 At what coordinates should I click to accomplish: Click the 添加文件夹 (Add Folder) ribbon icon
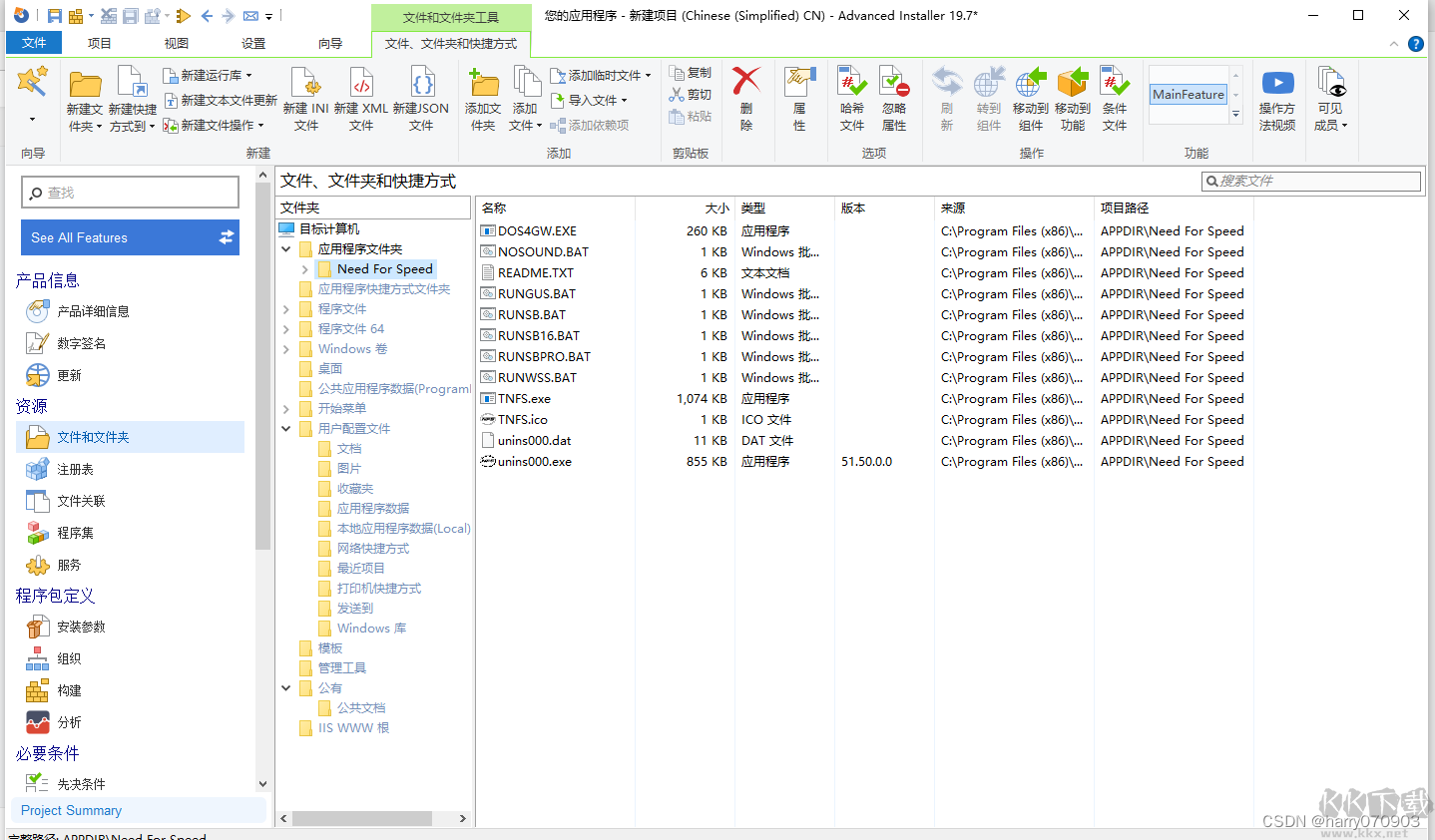click(x=483, y=97)
